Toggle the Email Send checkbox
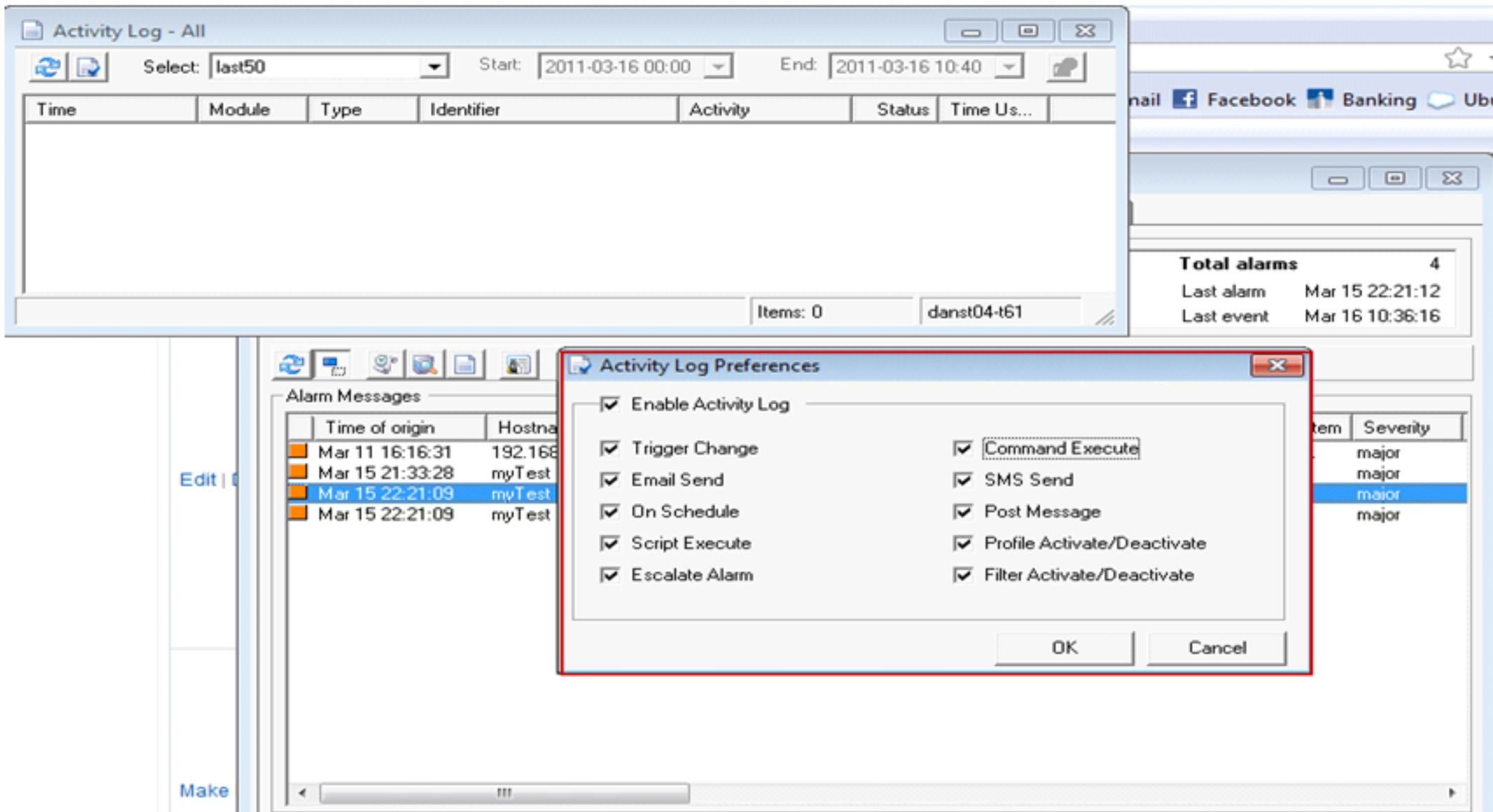Screen dimensions: 1493x812 pos(610,480)
